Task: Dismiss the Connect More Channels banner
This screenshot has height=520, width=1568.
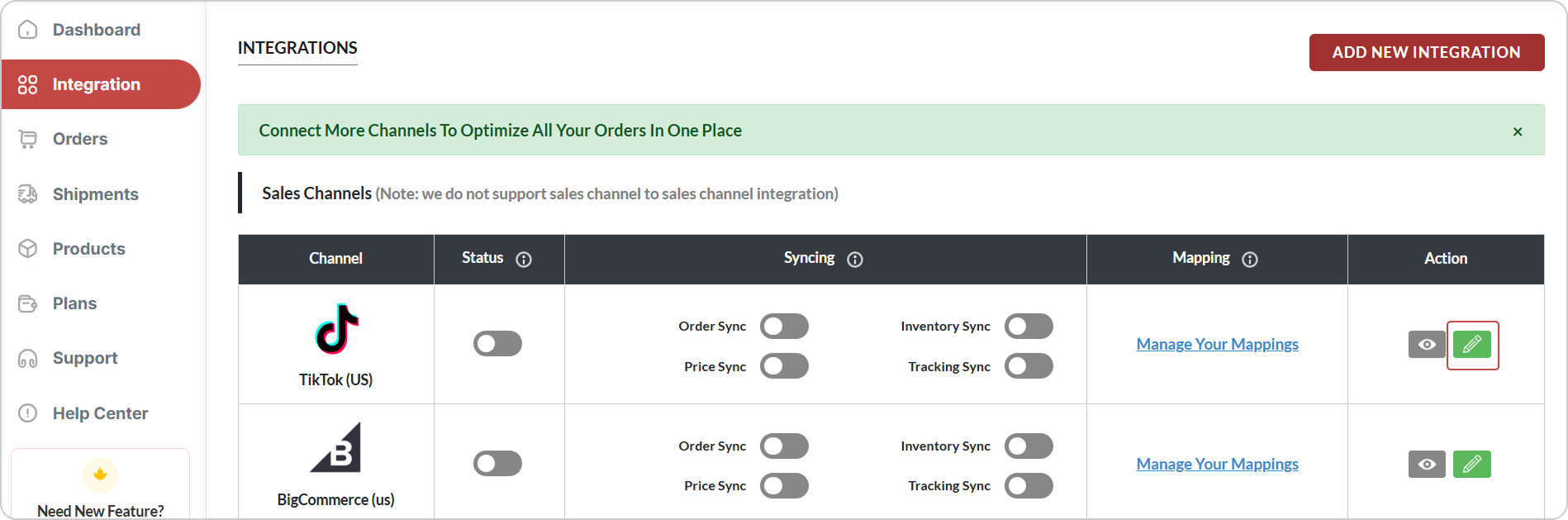Action: pos(1518,131)
